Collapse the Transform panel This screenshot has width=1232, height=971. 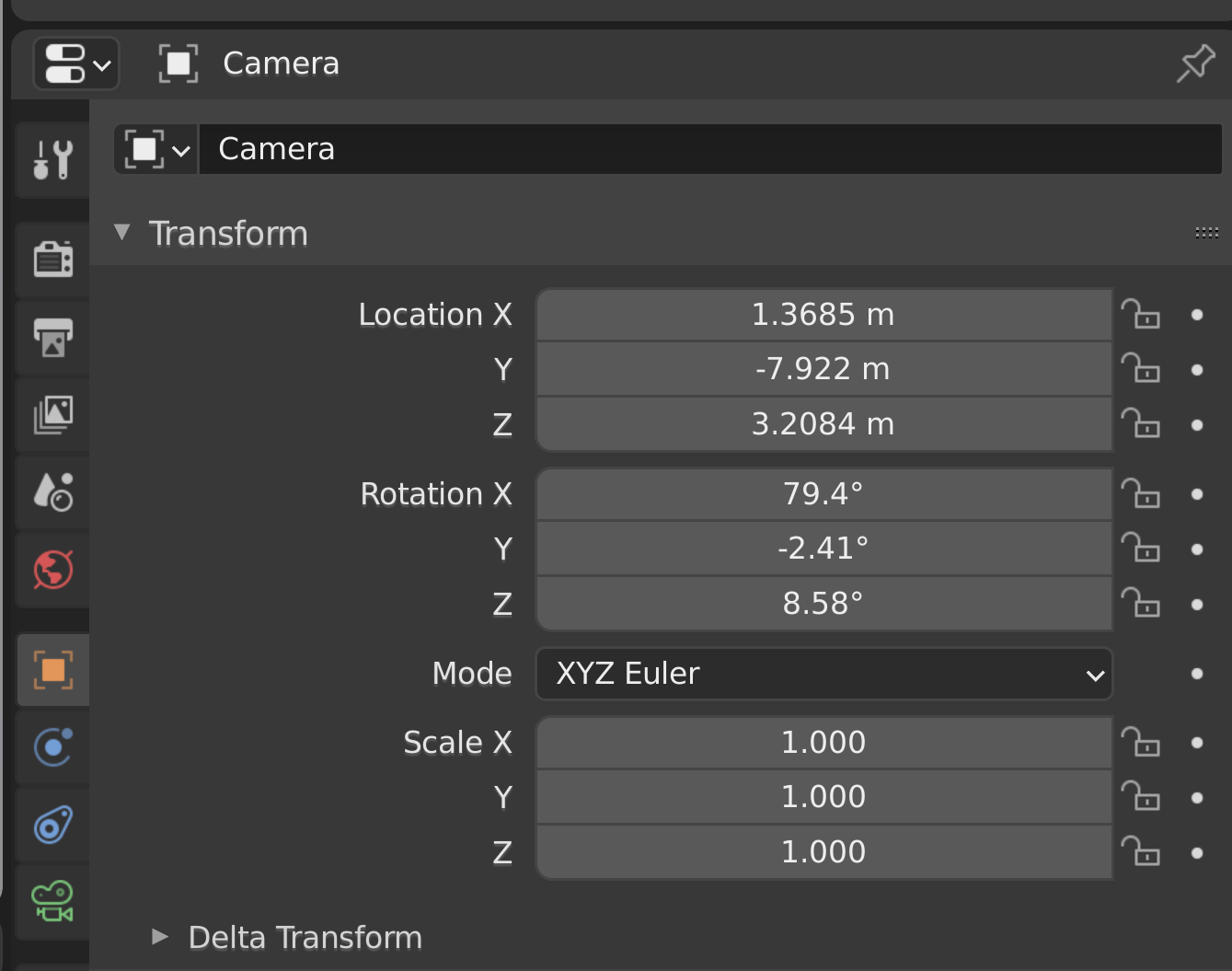point(122,233)
